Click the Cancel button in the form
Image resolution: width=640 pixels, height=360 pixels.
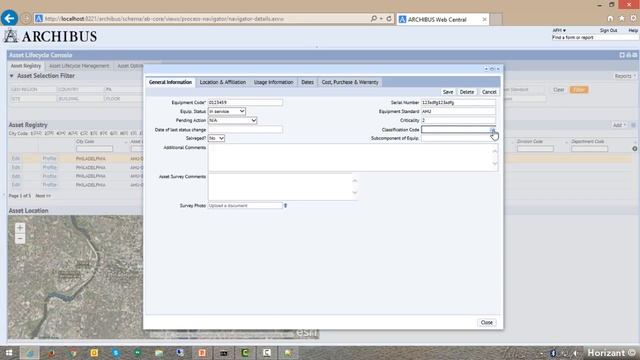coord(489,92)
